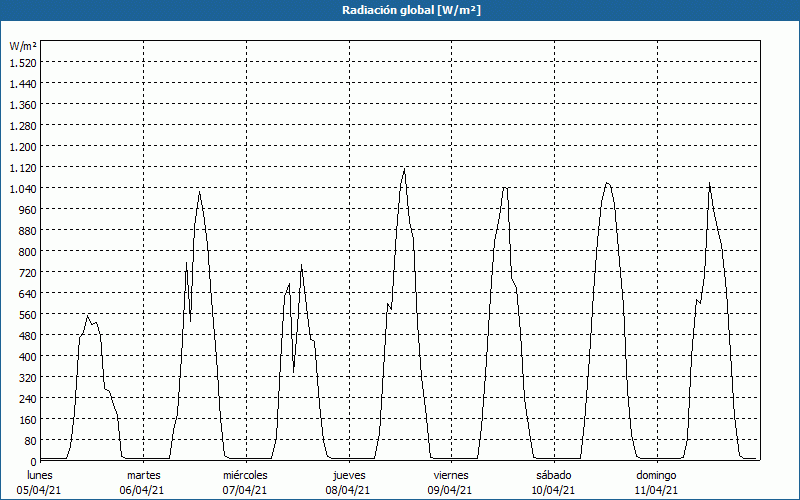Click the 80 y-axis value
This screenshot has width=800, height=500.
[31, 441]
